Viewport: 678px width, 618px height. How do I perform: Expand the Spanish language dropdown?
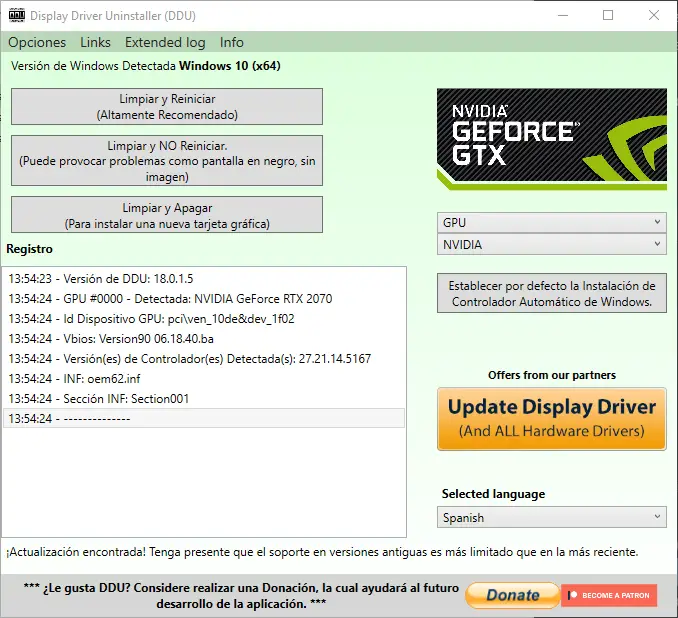(x=552, y=517)
